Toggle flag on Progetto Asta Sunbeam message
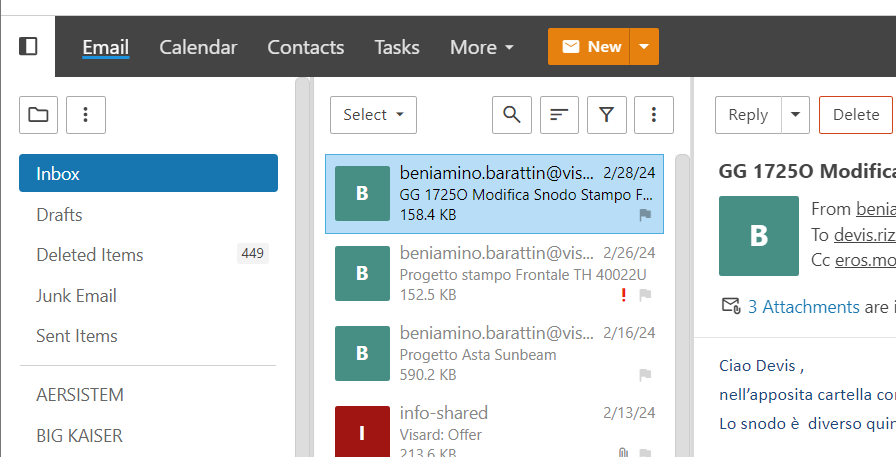Screen dimensions: 896x457 pyautogui.click(x=645, y=375)
